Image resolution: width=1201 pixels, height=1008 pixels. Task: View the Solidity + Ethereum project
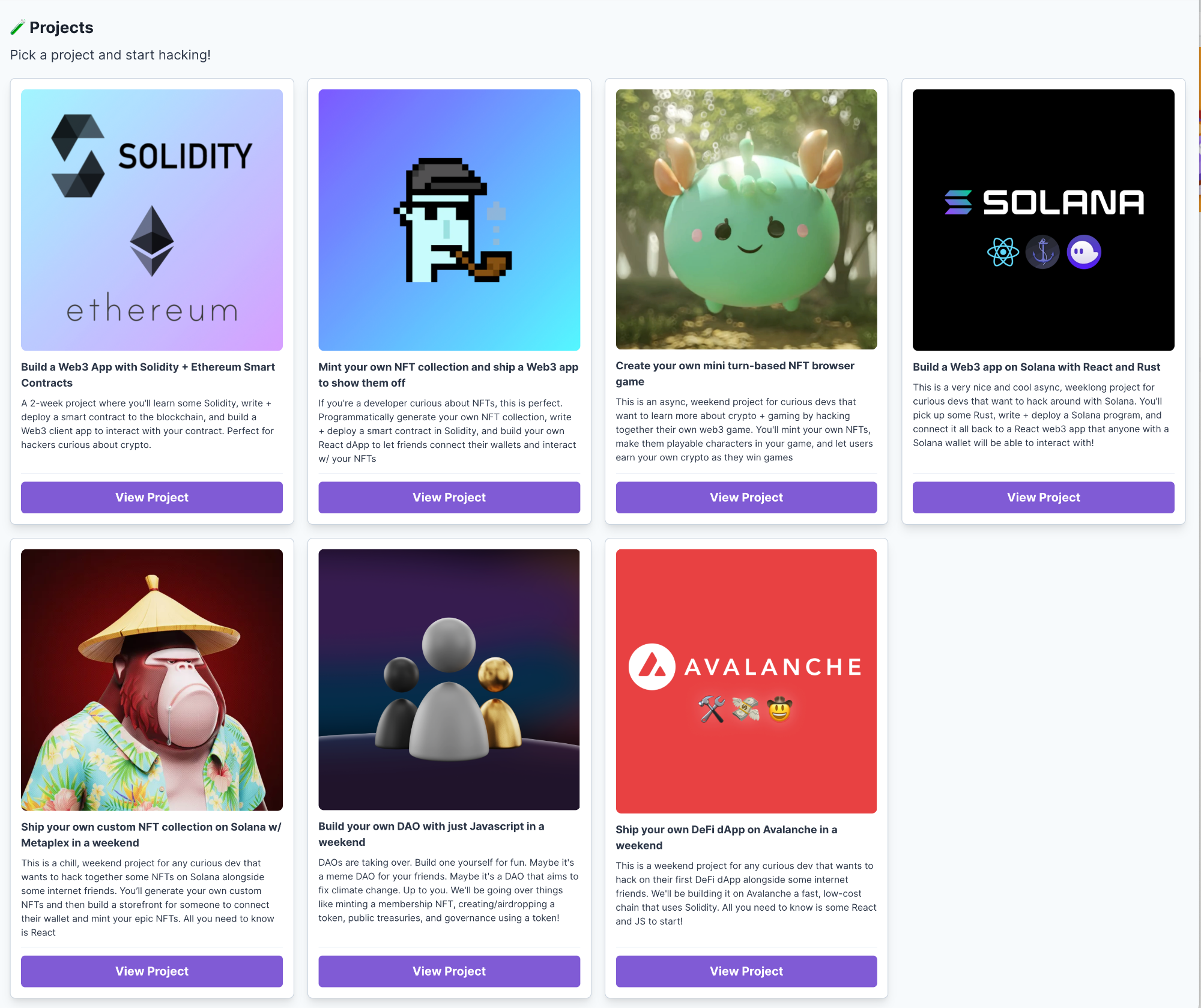[x=152, y=497]
